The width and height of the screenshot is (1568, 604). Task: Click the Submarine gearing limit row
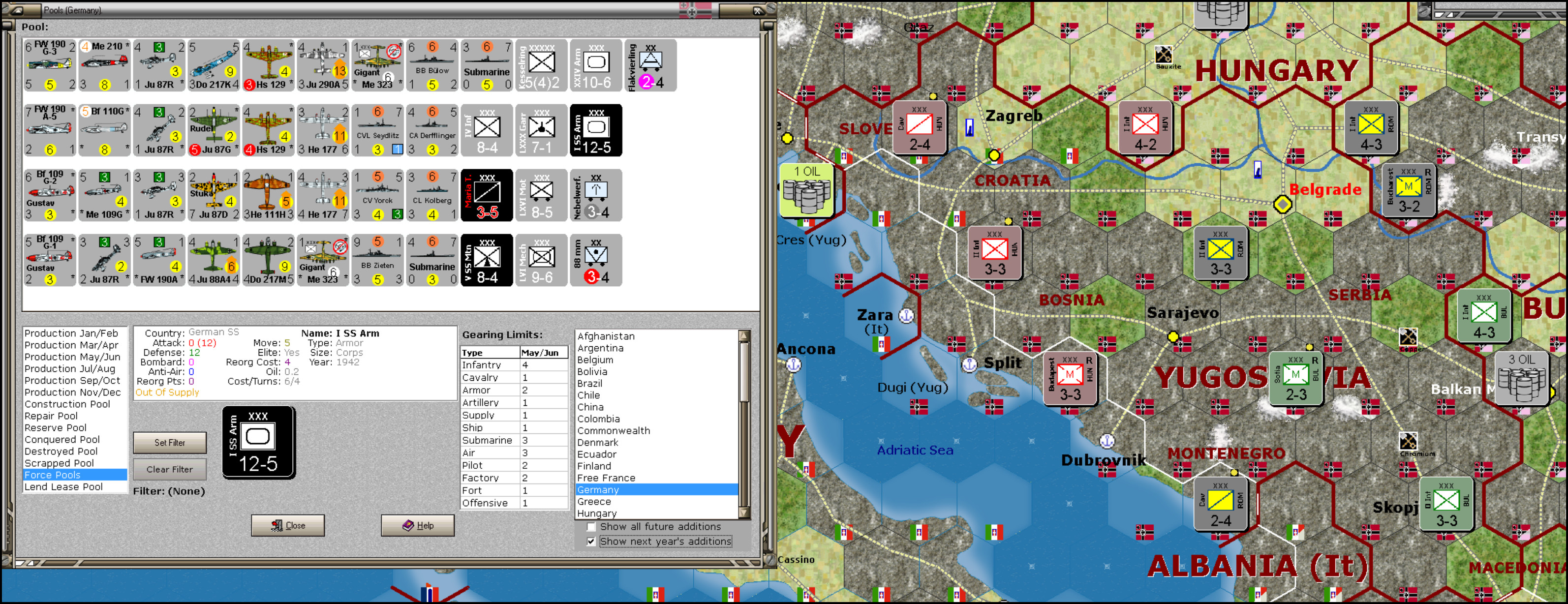[514, 440]
